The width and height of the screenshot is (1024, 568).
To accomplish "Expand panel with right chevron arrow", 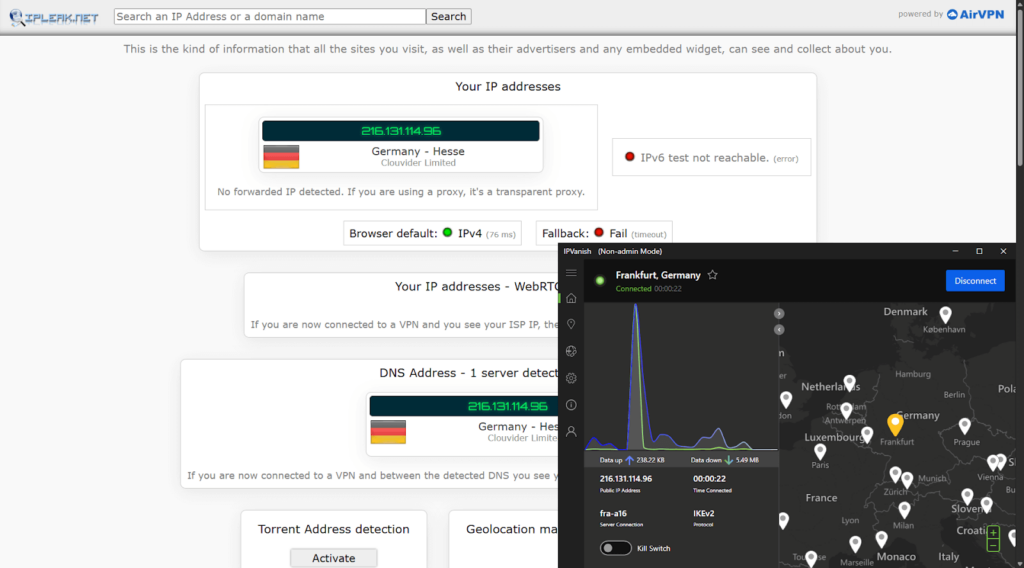I will pyautogui.click(x=778, y=314).
